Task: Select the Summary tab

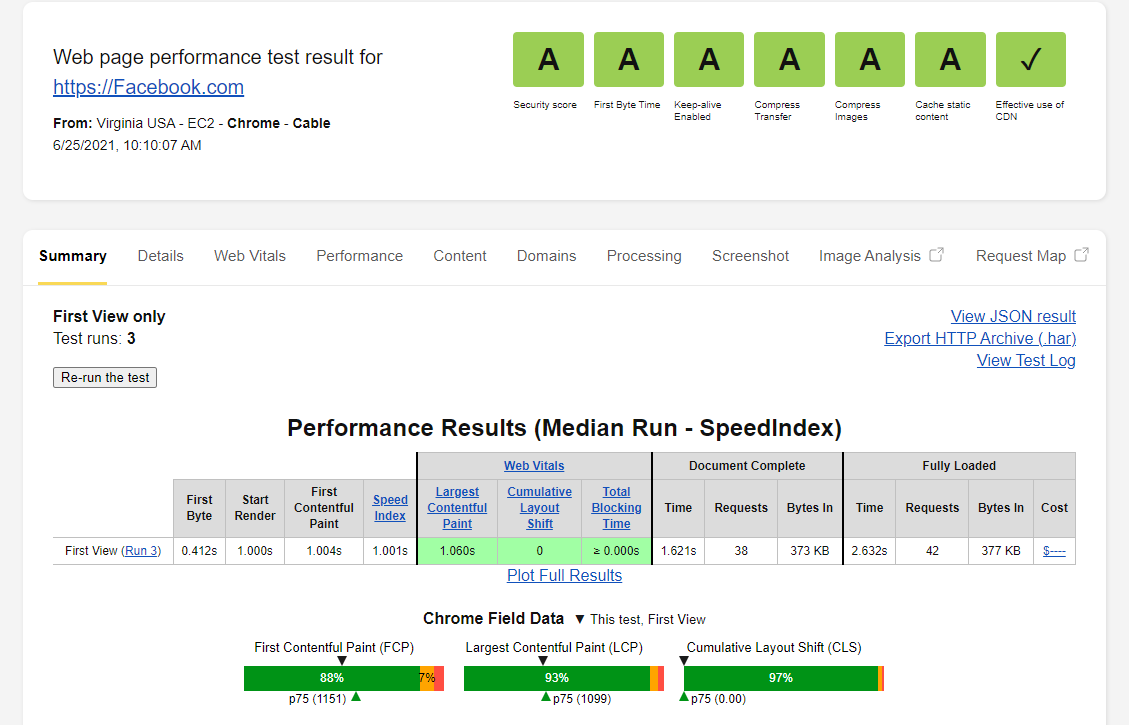Action: coord(73,256)
